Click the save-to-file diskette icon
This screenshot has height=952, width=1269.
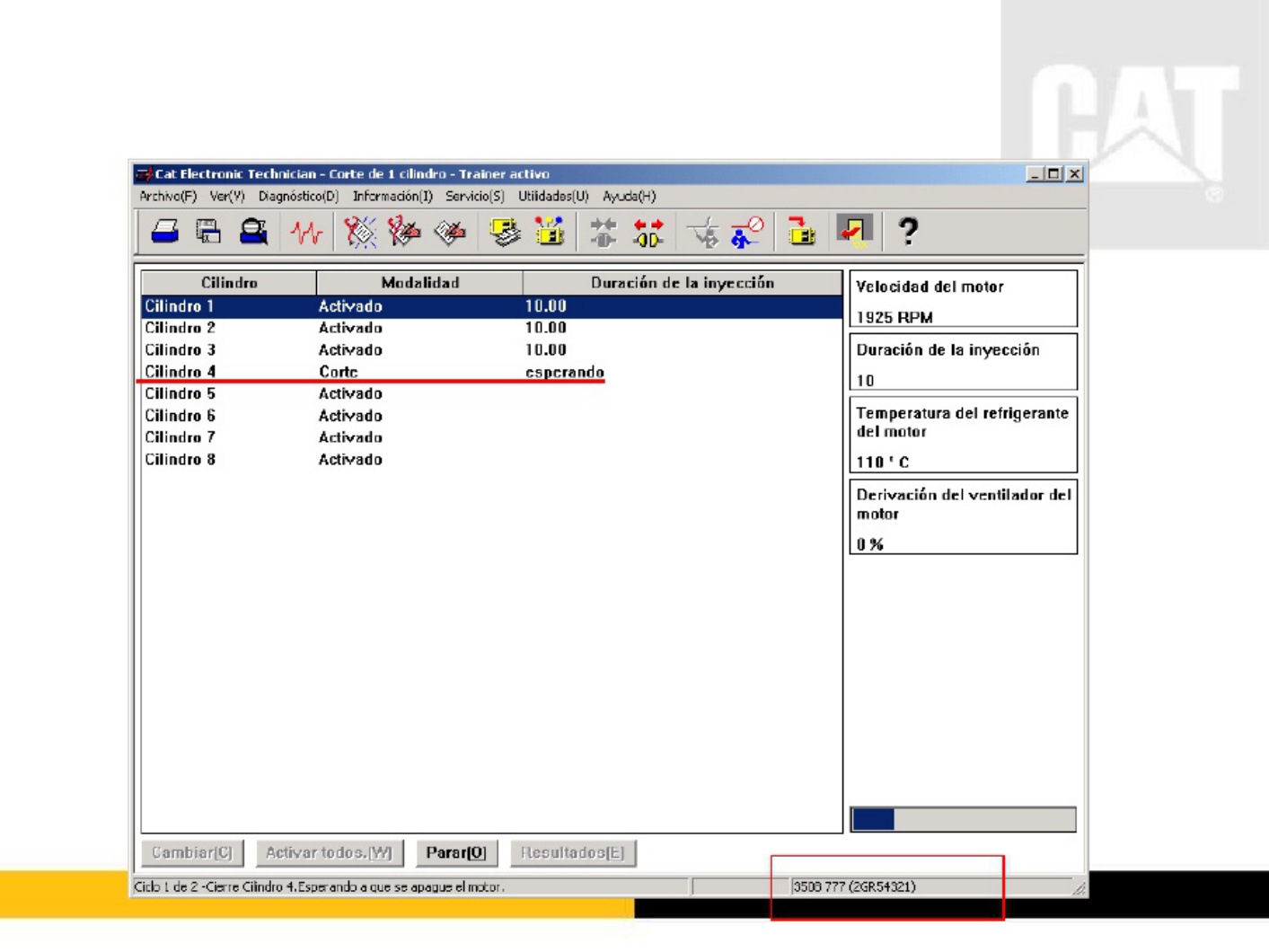(x=208, y=233)
